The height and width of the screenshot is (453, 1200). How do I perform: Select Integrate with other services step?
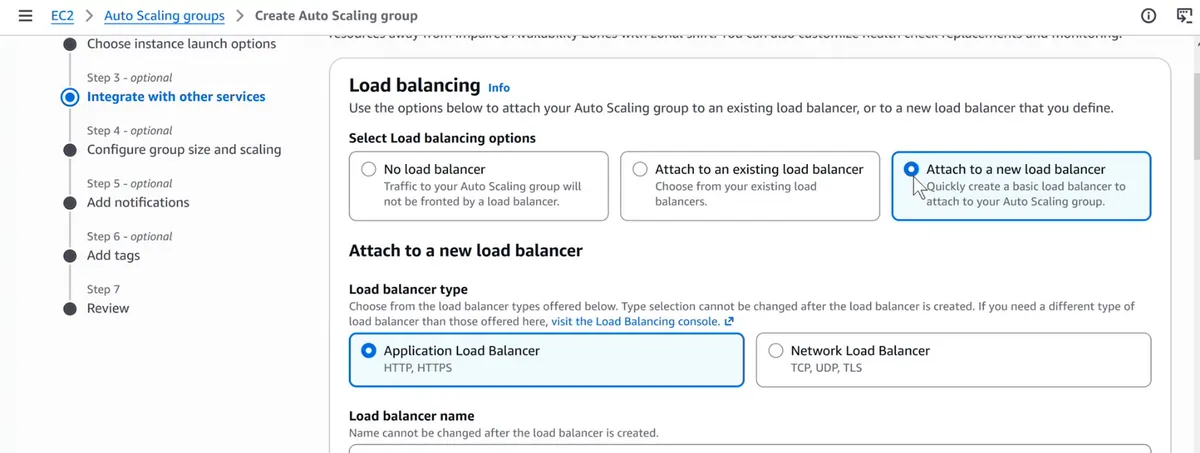[x=176, y=97]
